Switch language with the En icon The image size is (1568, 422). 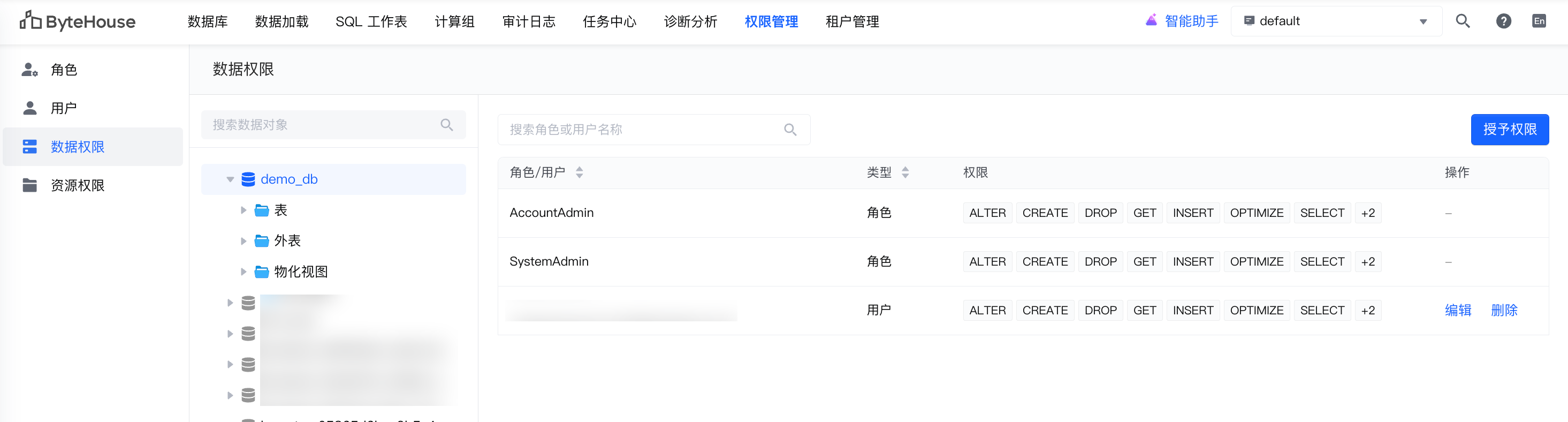[1538, 21]
